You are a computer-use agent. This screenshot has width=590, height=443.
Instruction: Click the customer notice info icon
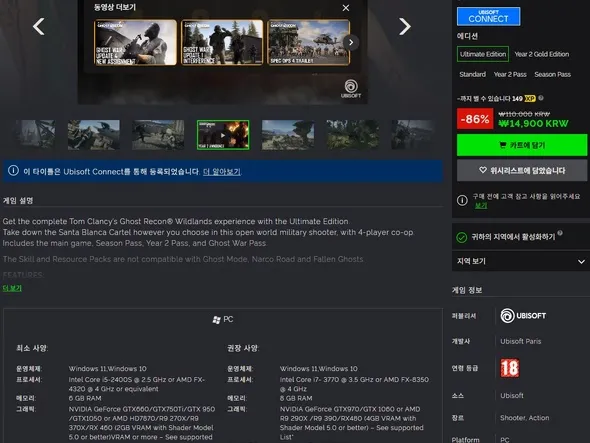point(462,200)
